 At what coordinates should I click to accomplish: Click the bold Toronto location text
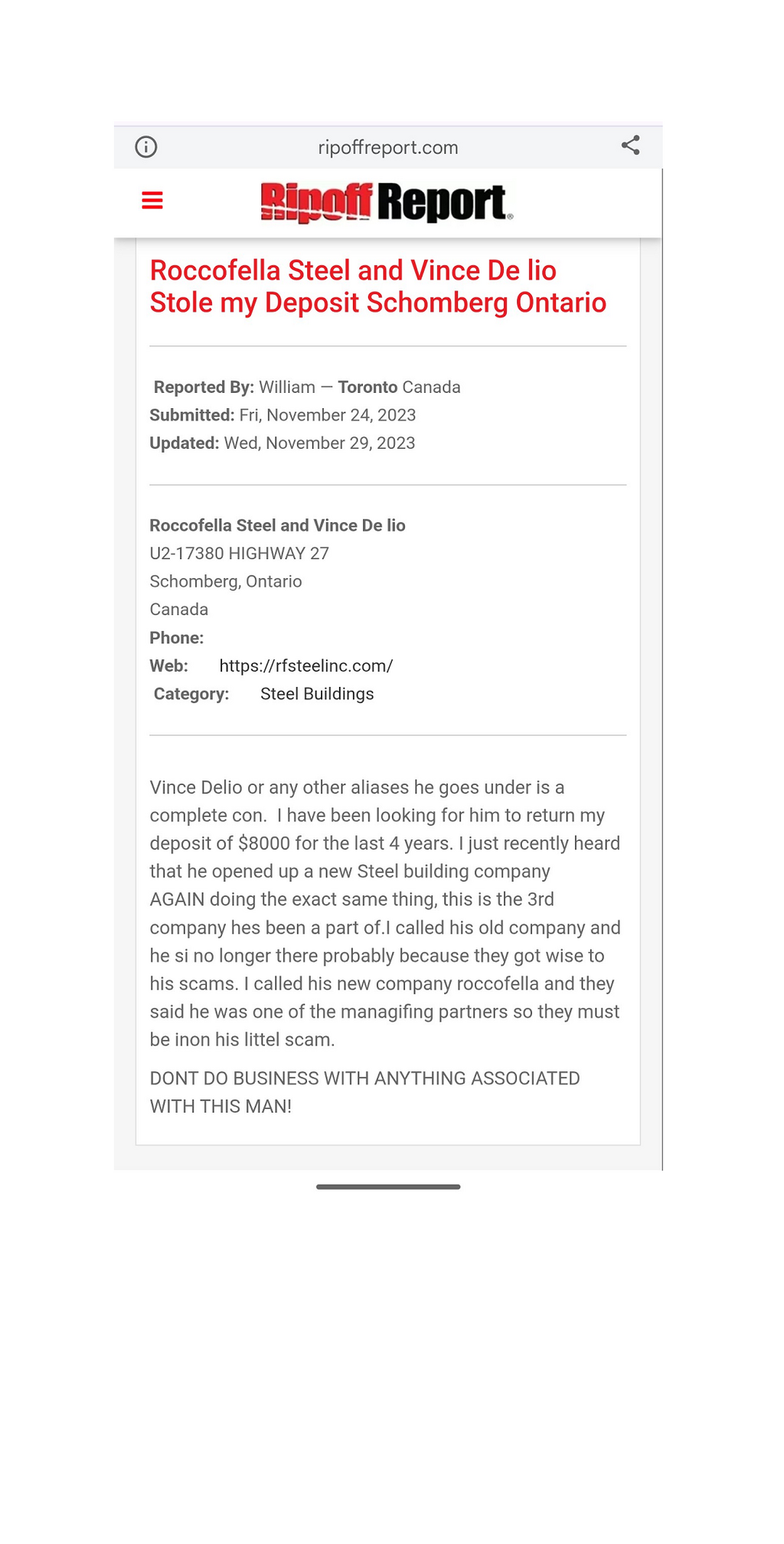367,387
